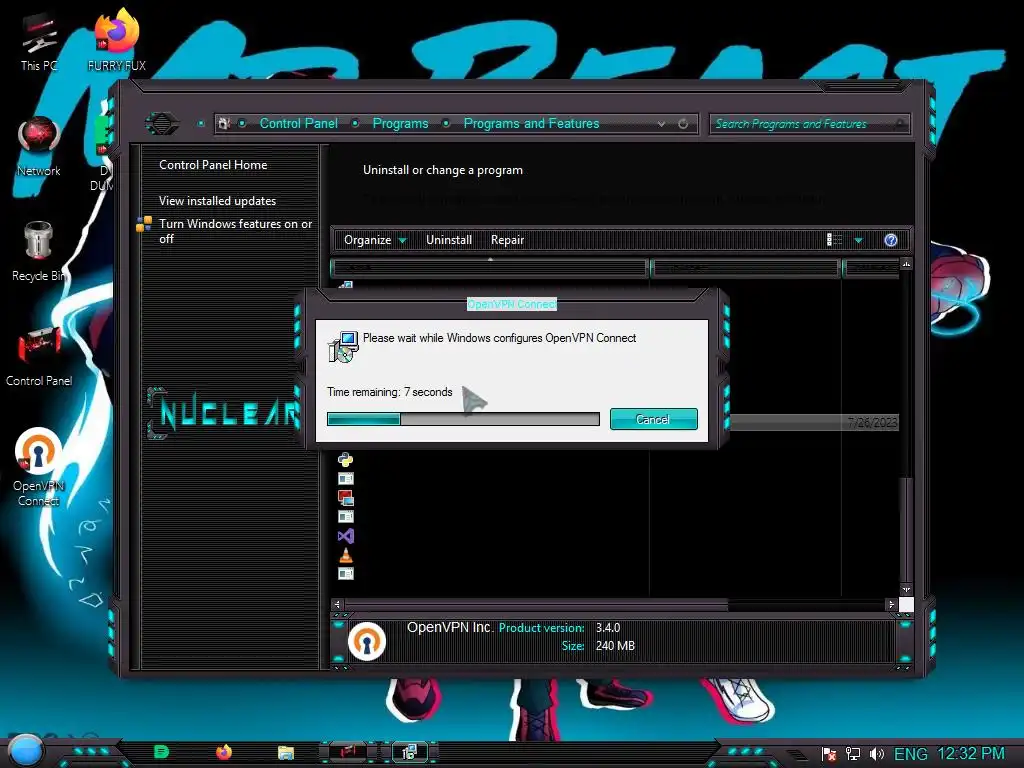Click the 3.4.0 product version value
1024x768 pixels.
[608, 628]
